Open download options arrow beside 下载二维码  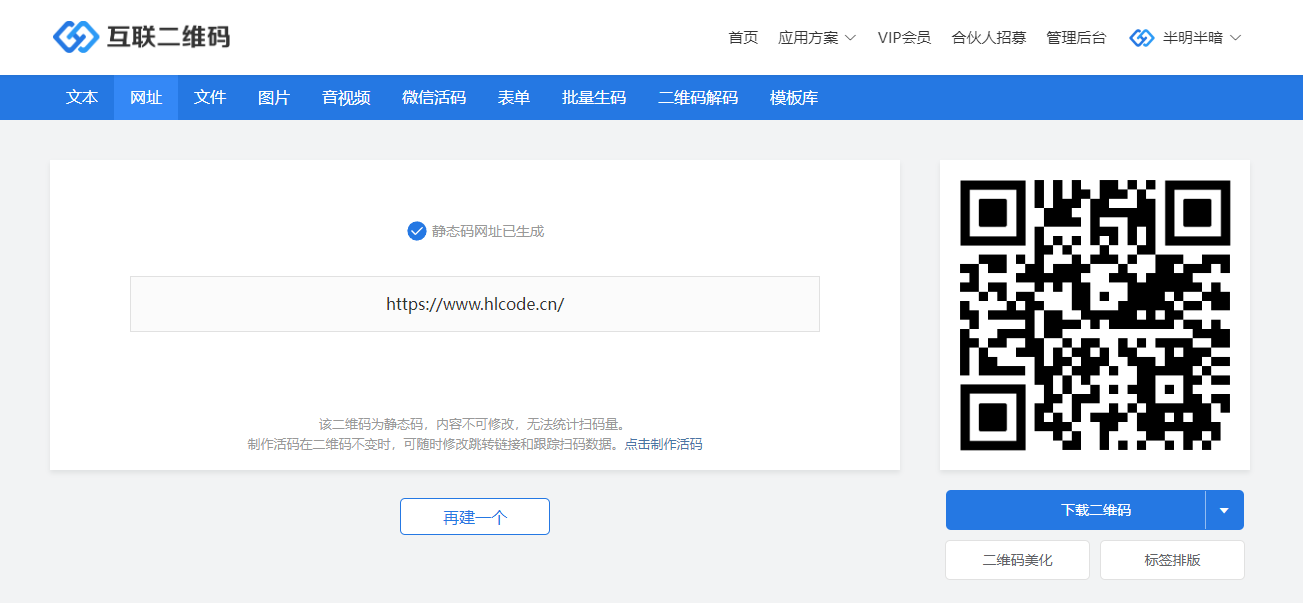[1225, 510]
